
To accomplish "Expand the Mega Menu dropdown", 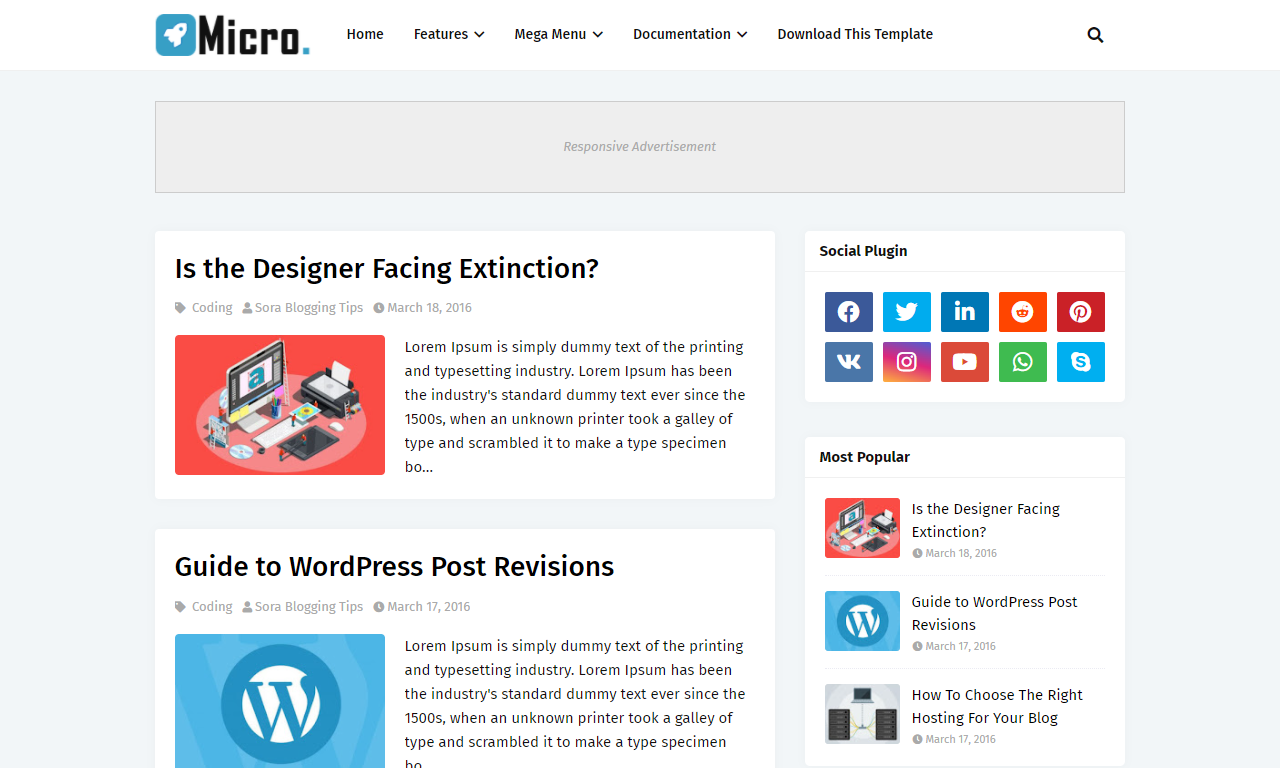I will [x=559, y=34].
